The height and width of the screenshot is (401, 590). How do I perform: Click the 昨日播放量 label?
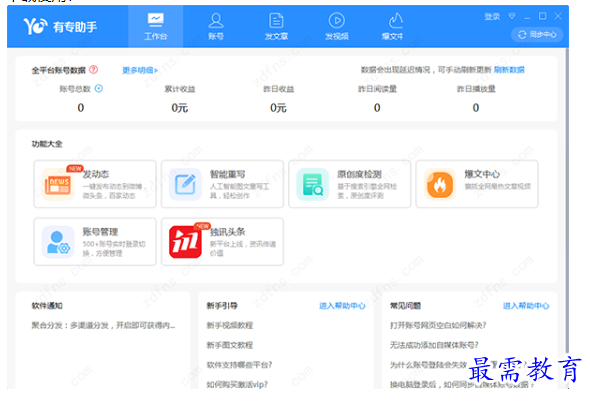point(476,89)
